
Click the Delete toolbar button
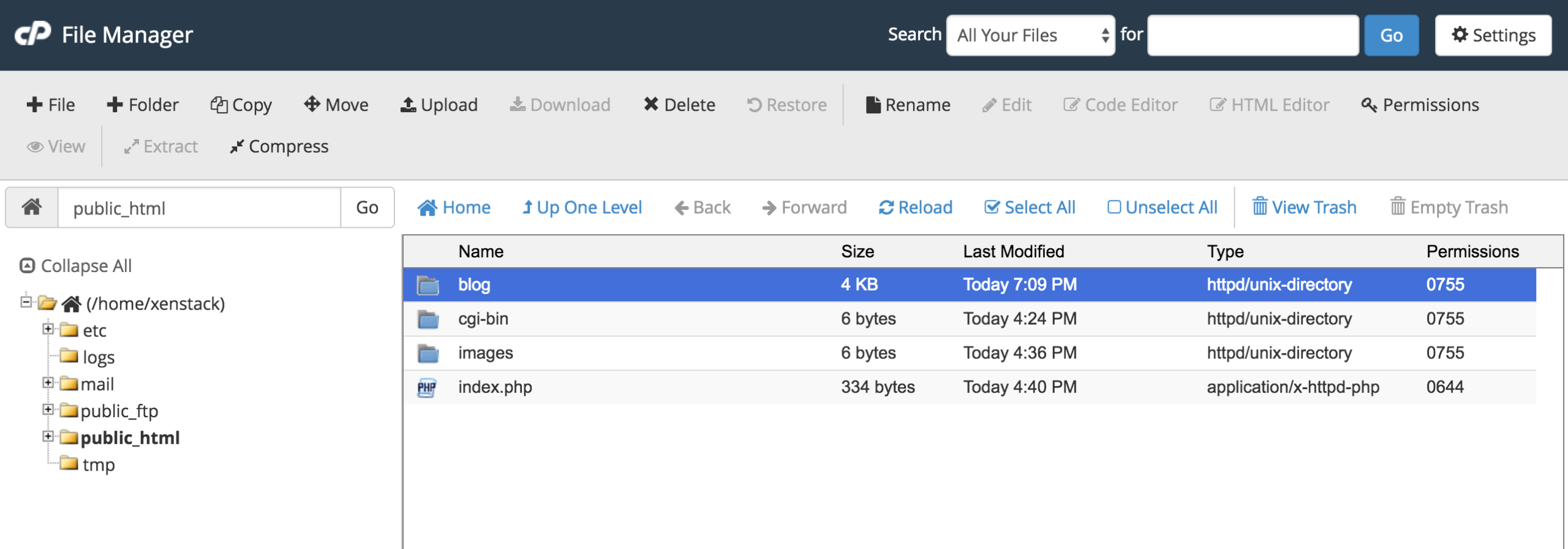coord(679,105)
